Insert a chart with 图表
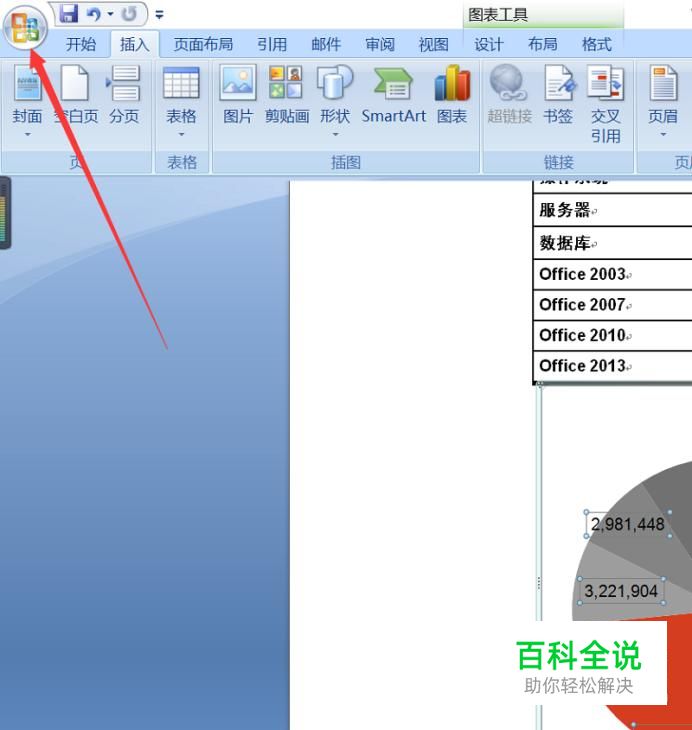The image size is (692, 730). (x=452, y=94)
